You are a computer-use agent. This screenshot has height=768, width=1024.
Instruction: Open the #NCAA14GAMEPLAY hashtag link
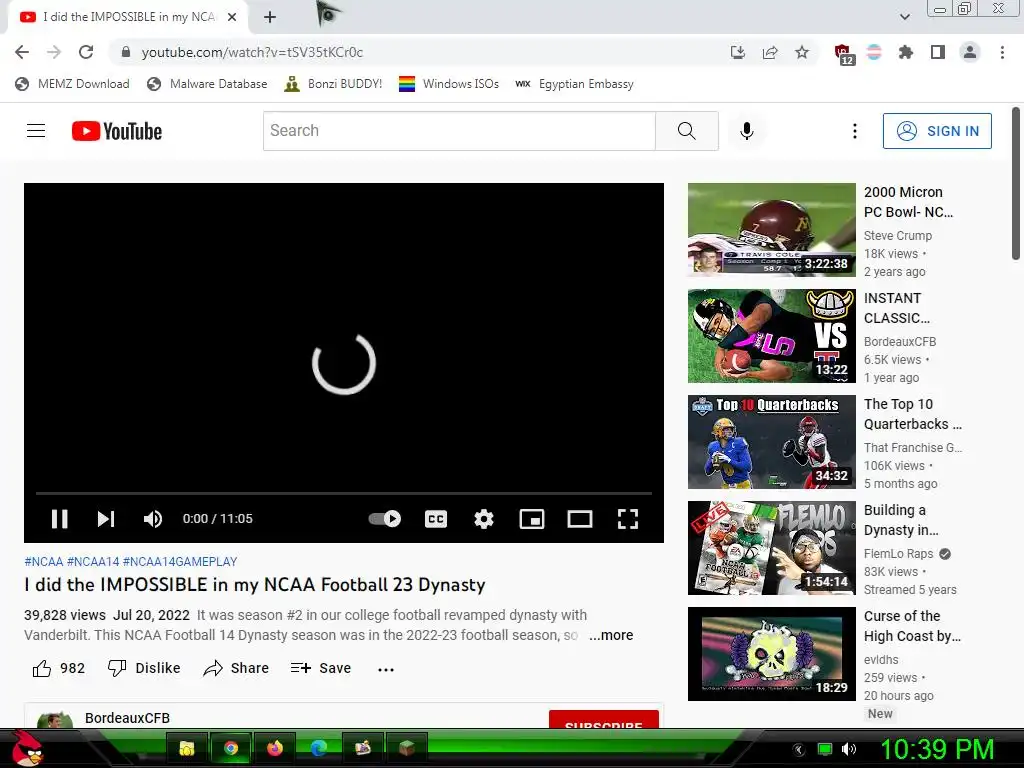(180, 562)
